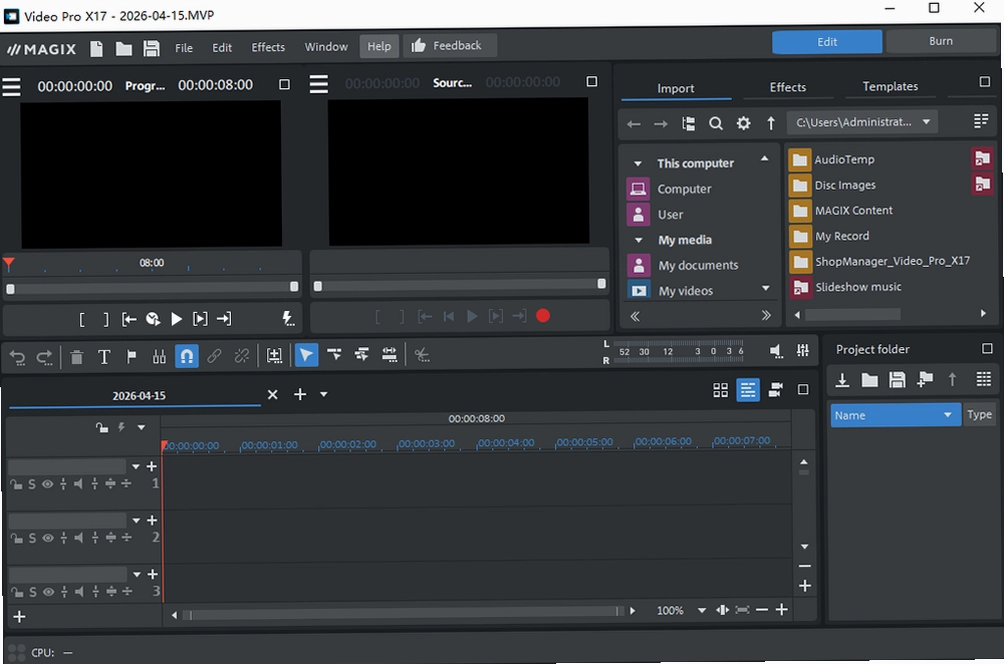Click Type column header in Project folder
The width and height of the screenshot is (1004, 664).
pos(979,414)
